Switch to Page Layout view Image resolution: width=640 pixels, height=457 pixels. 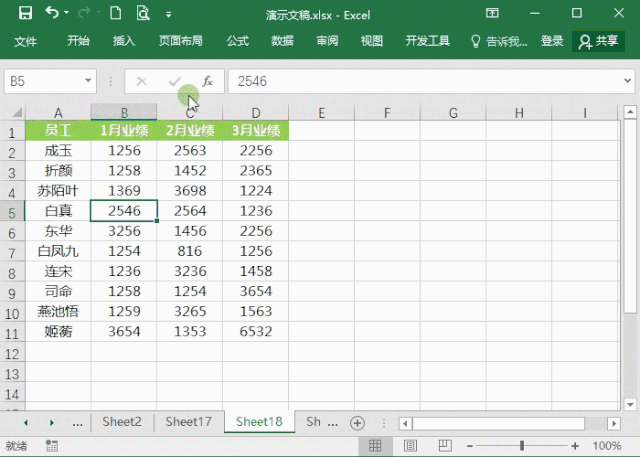(x=407, y=446)
